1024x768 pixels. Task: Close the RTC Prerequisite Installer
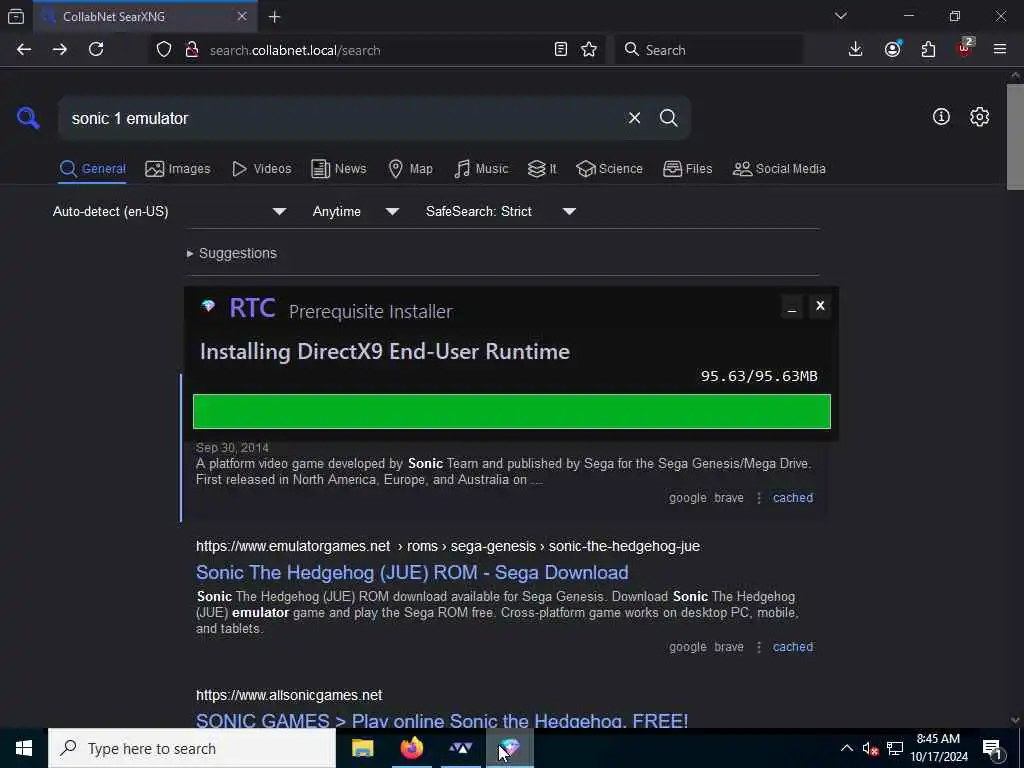point(820,306)
